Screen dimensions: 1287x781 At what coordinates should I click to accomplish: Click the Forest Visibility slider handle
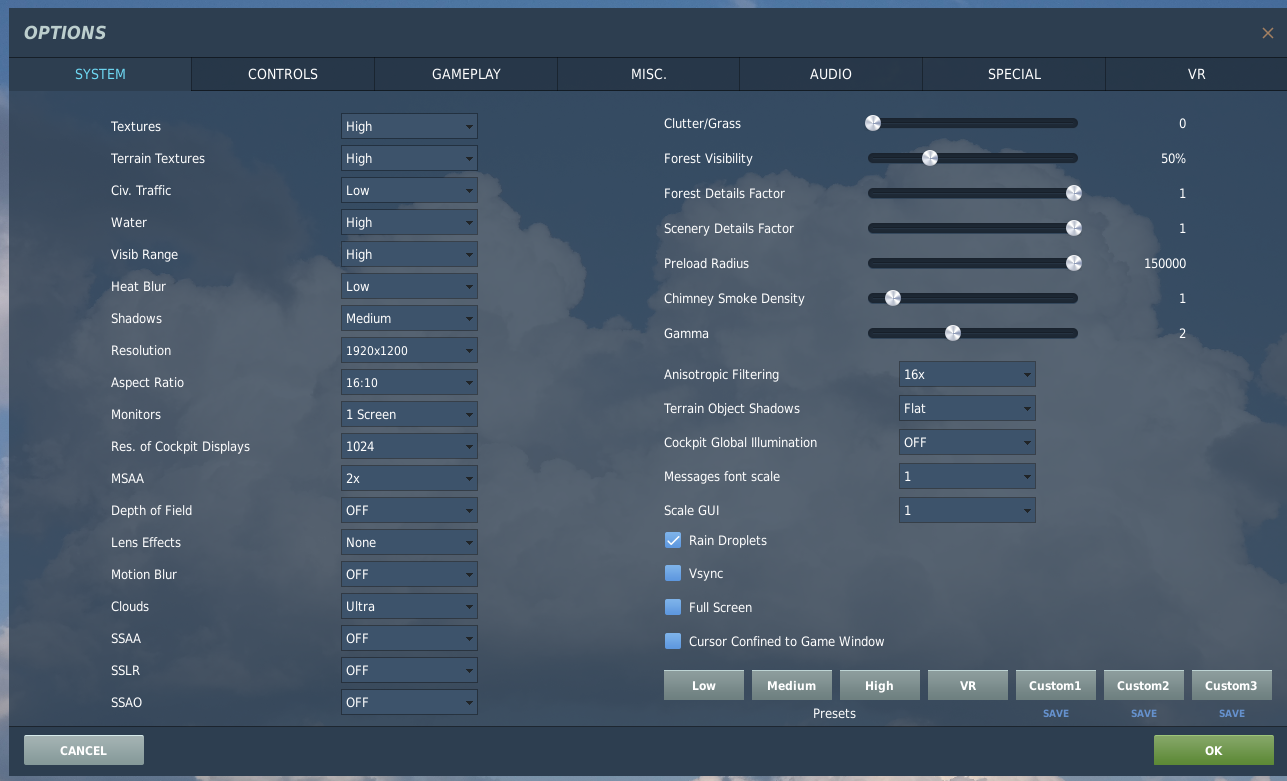(x=930, y=158)
